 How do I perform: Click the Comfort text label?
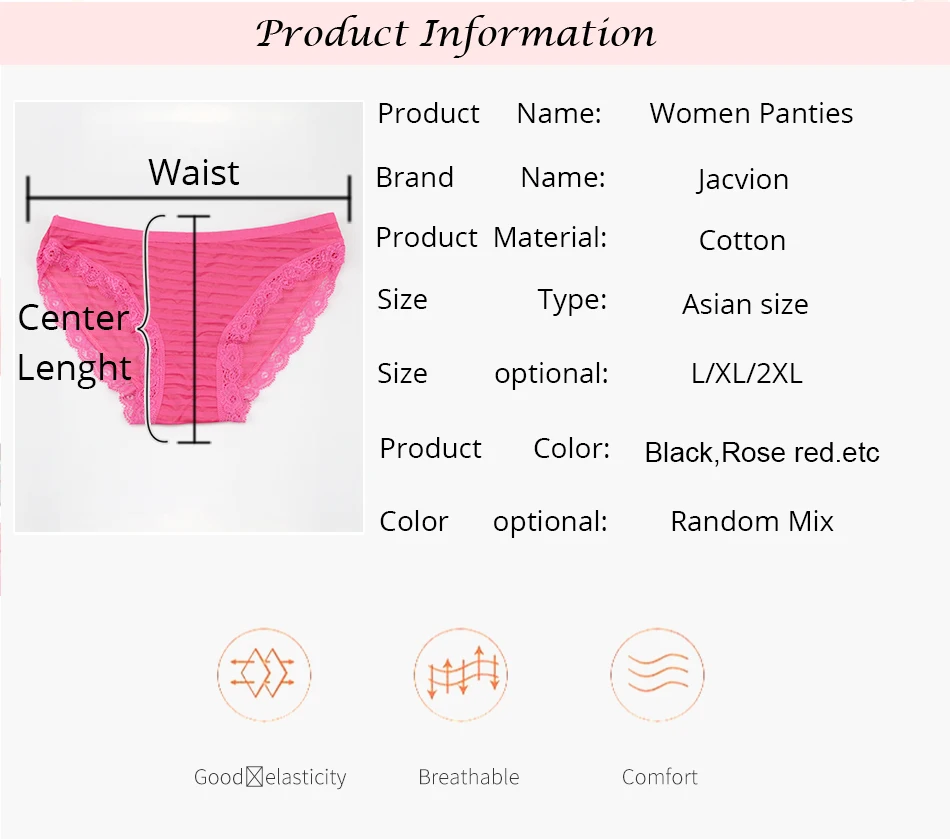(x=660, y=777)
